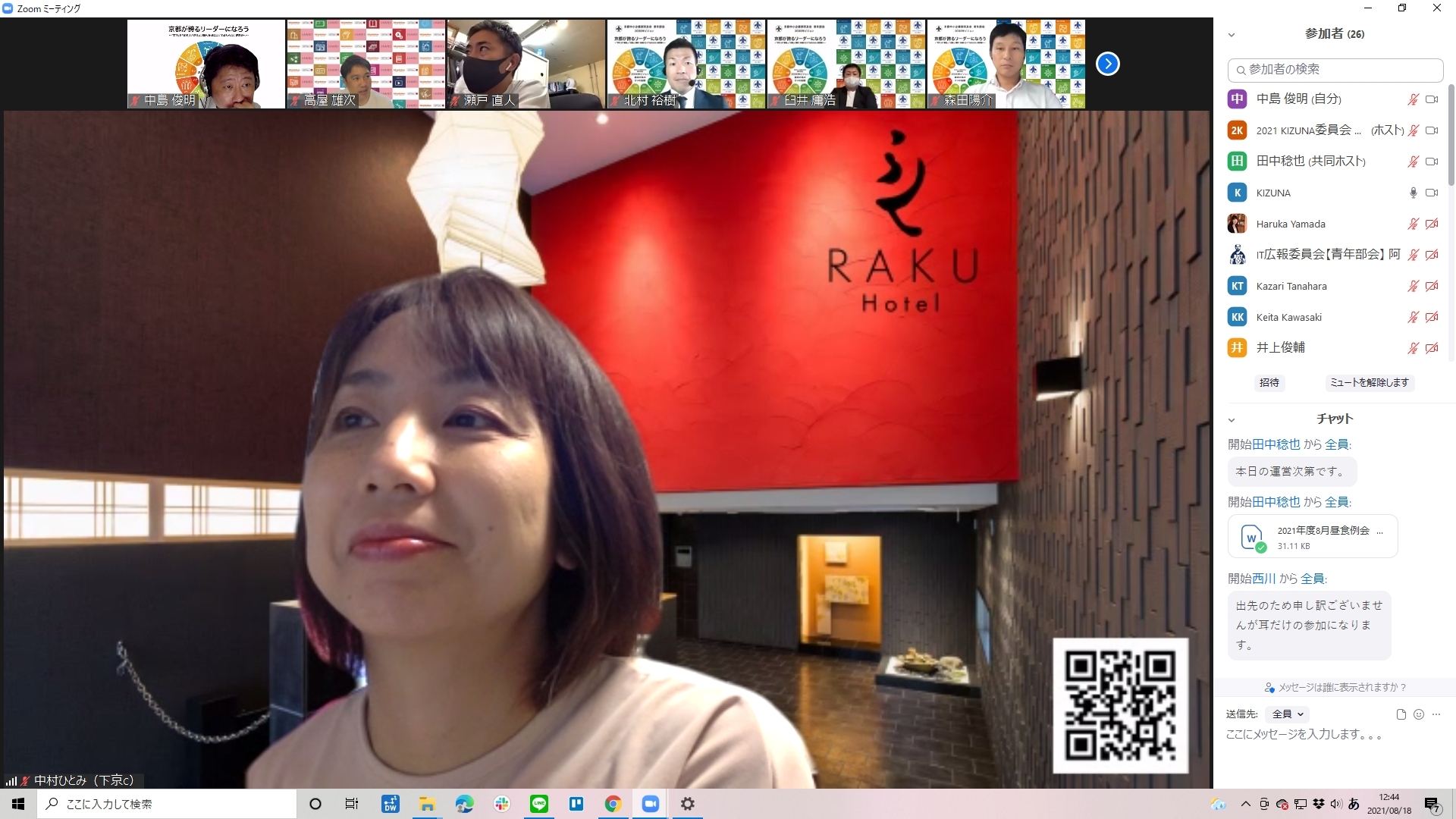
Task: Click the 本日の運営次第です。 chat message
Action: pyautogui.click(x=1292, y=472)
